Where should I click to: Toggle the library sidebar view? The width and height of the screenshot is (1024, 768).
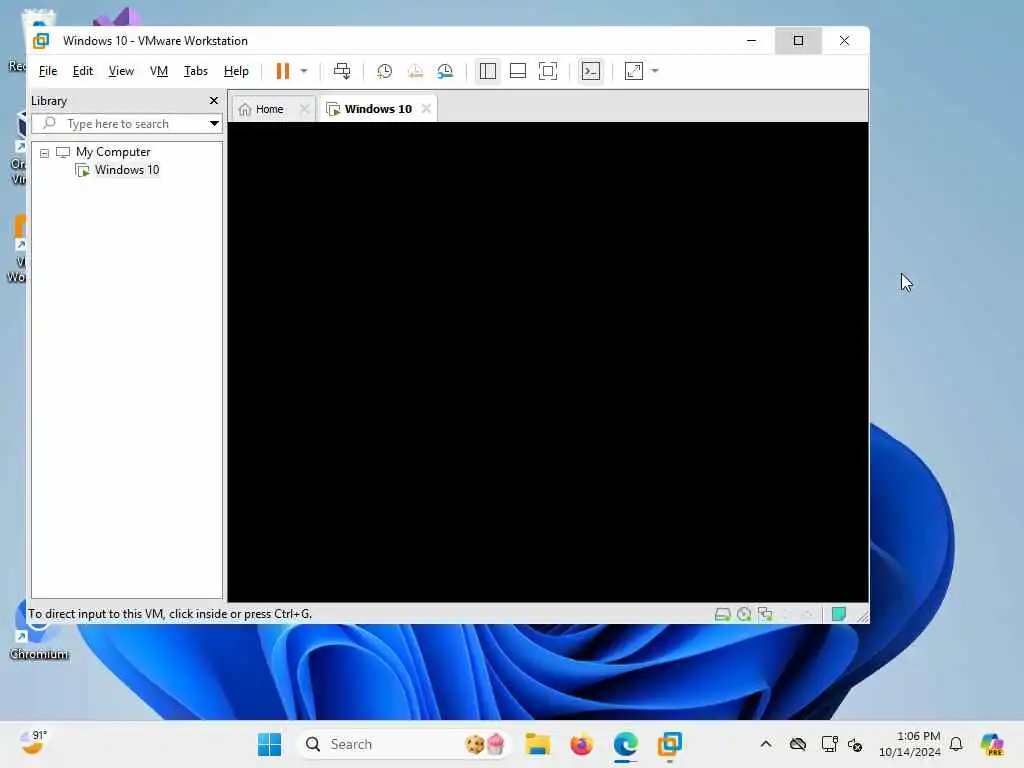(x=488, y=71)
